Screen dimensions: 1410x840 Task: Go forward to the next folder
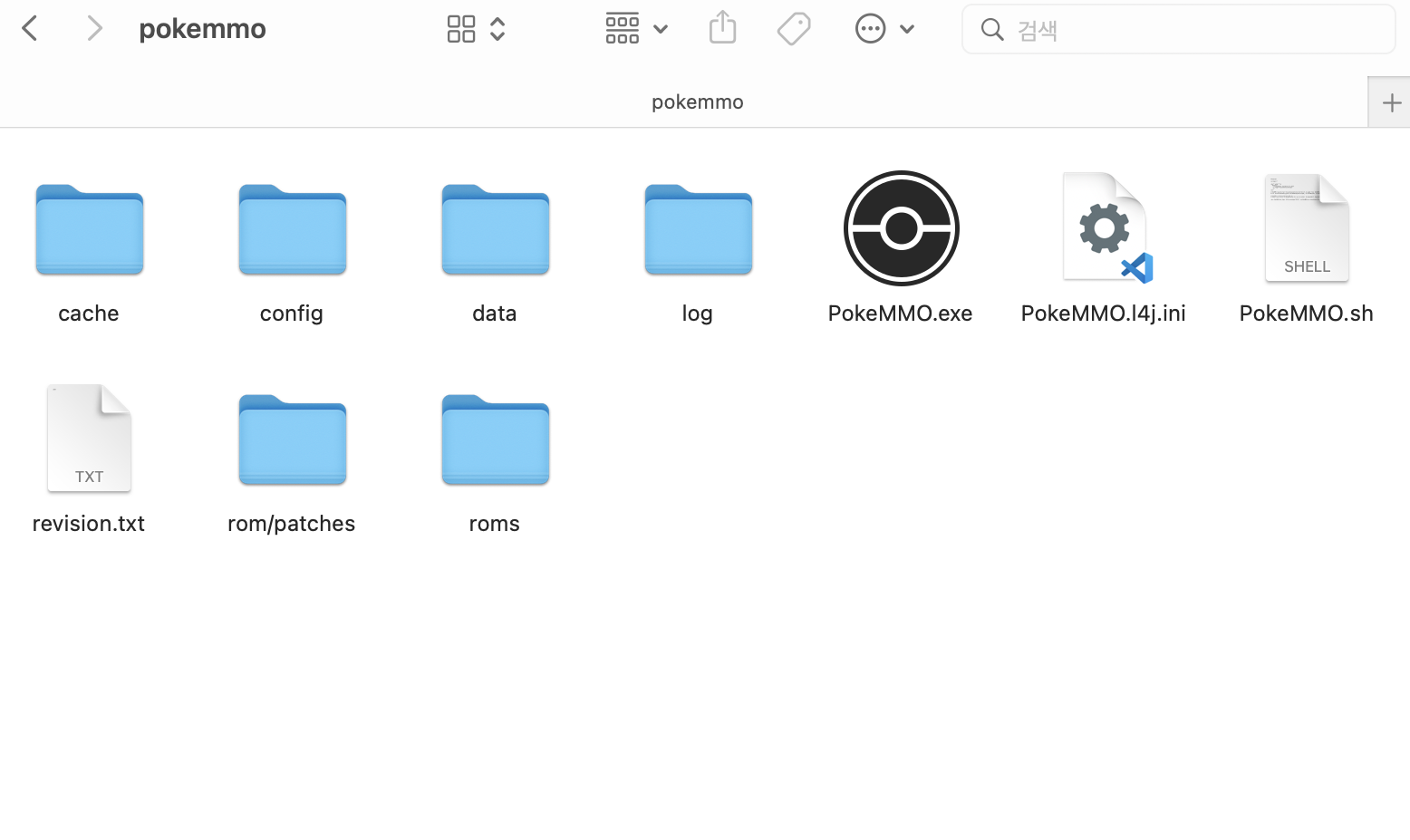click(94, 29)
